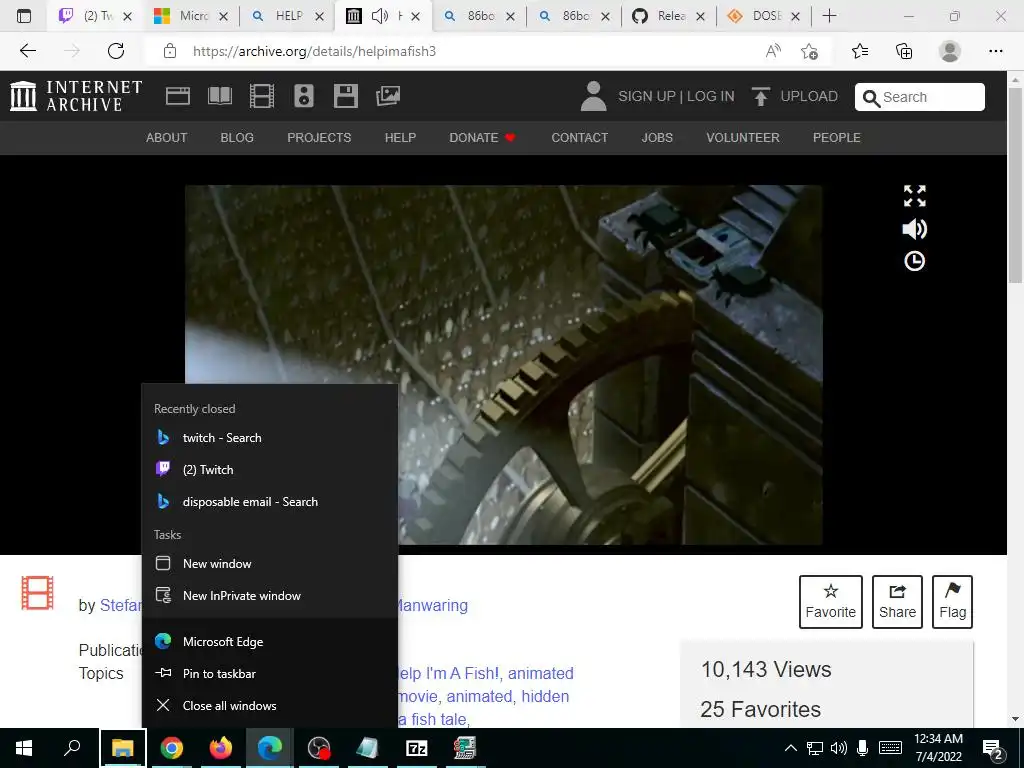Open the browser profile avatar
Image resolution: width=1024 pixels, height=768 pixels.
[950, 51]
